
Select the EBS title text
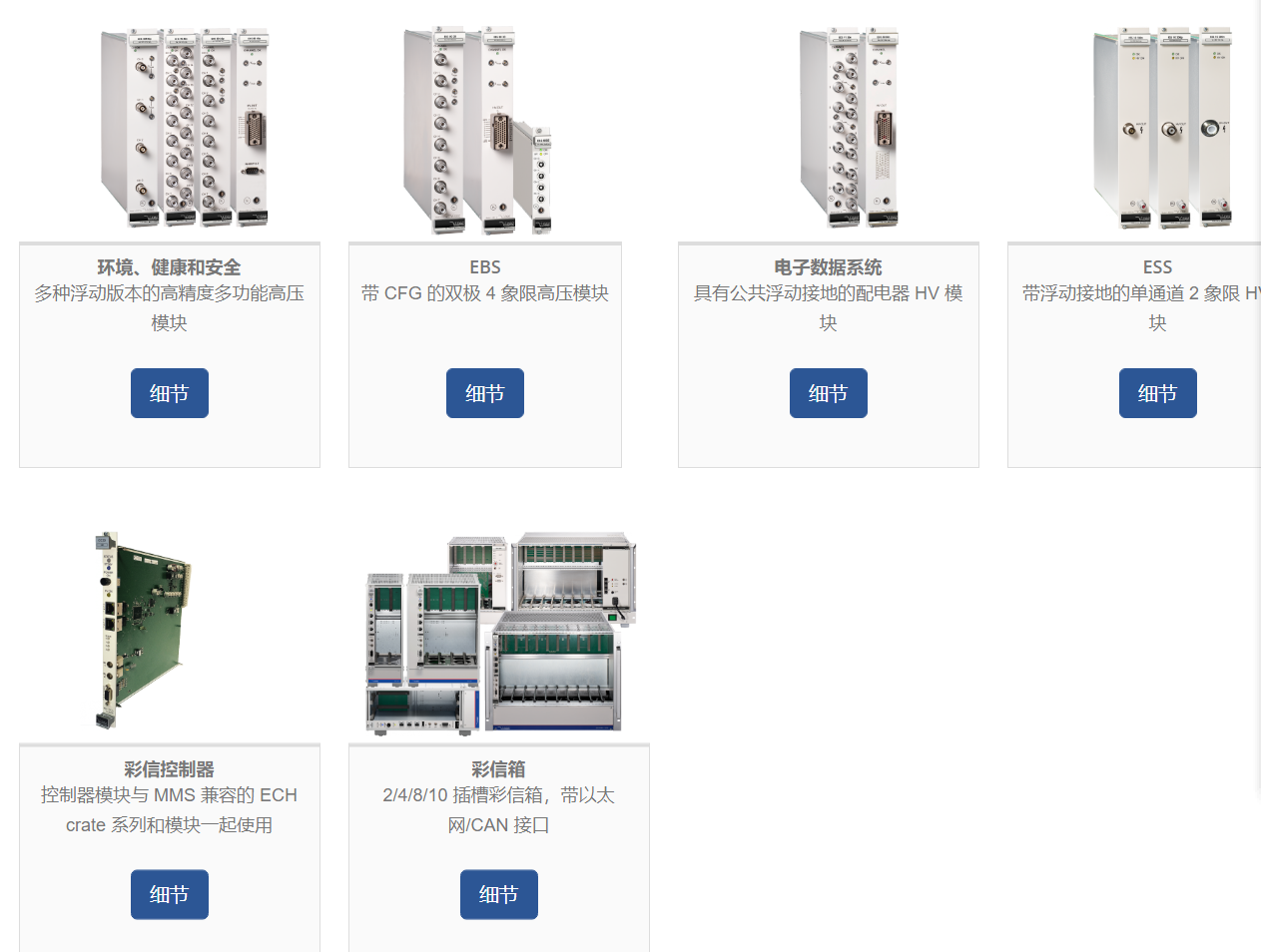click(x=485, y=267)
